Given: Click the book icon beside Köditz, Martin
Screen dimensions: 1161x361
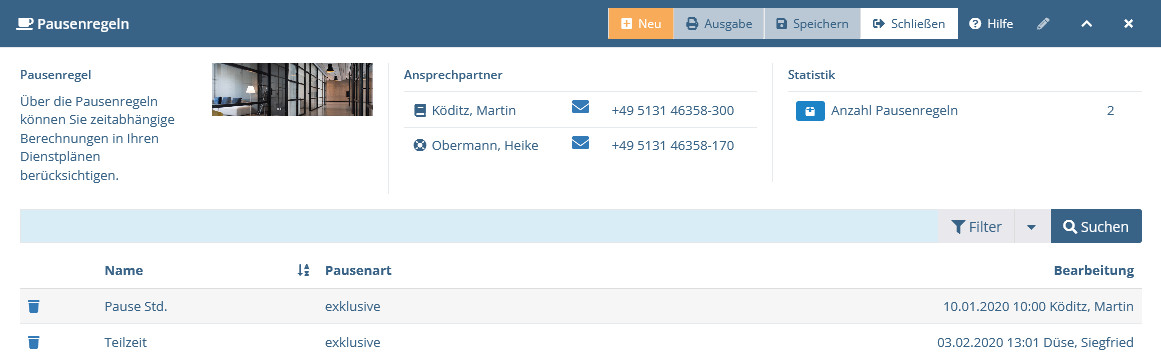Looking at the screenshot, I should point(420,111).
